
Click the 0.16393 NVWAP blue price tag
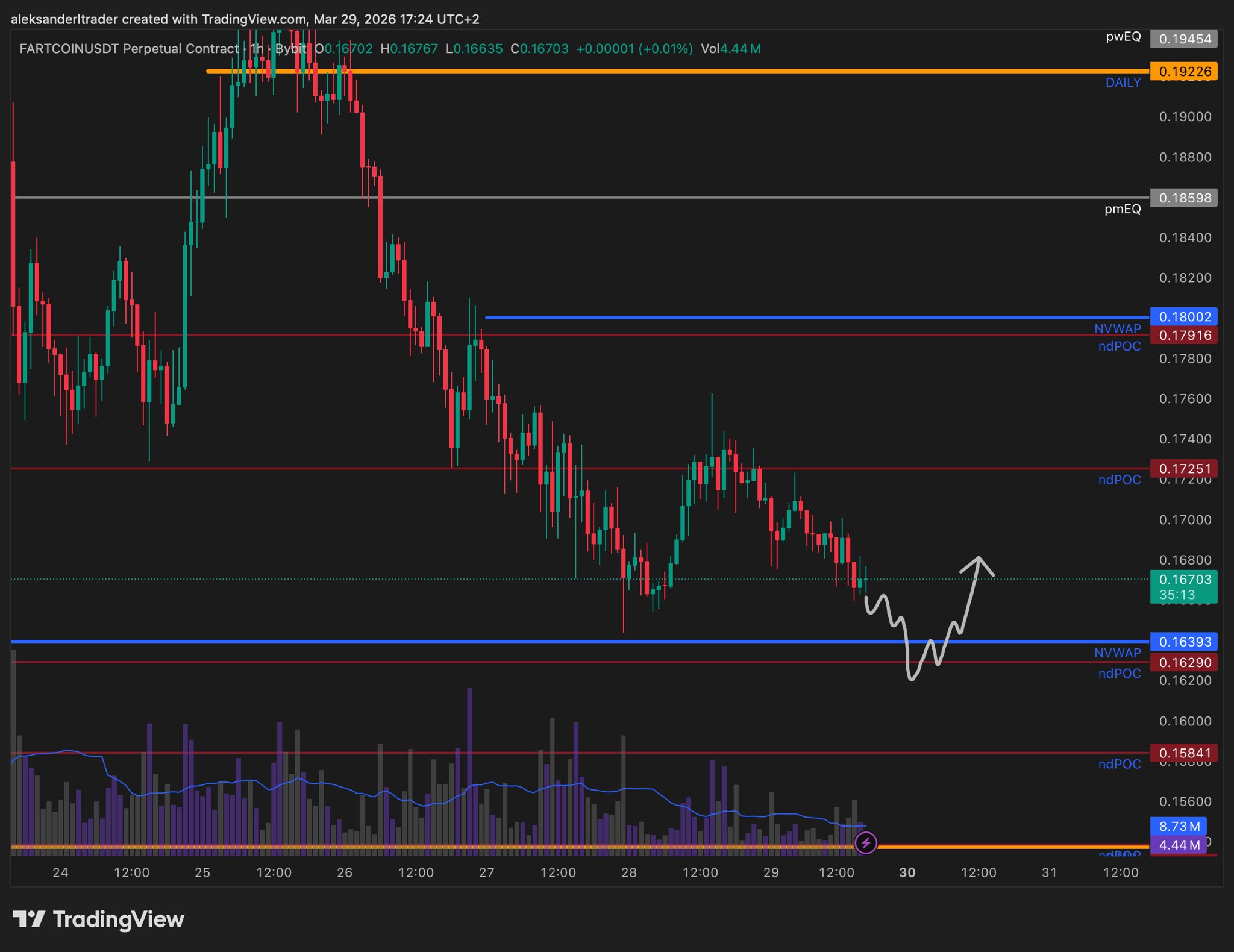tap(1183, 642)
